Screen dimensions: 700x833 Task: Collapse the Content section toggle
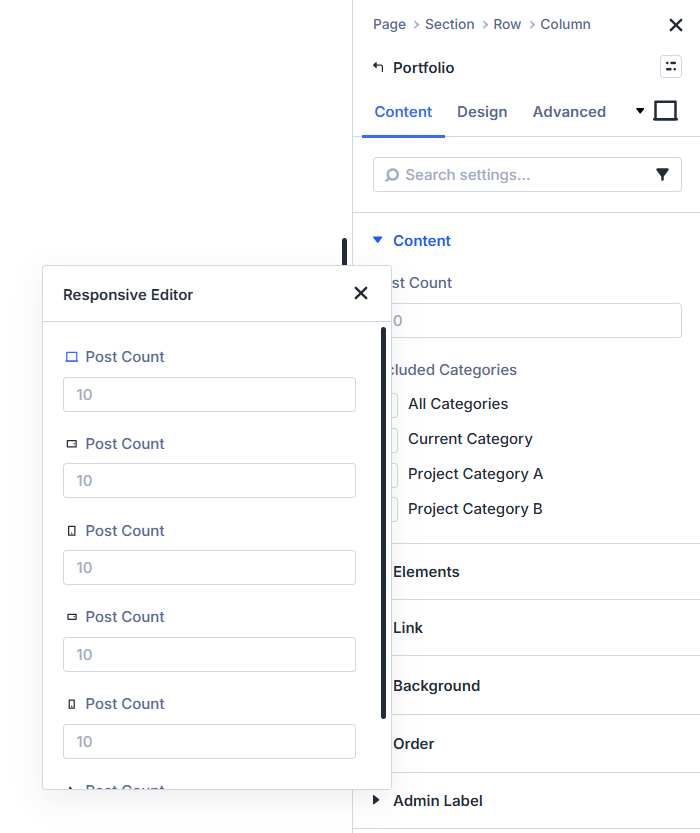click(x=377, y=240)
